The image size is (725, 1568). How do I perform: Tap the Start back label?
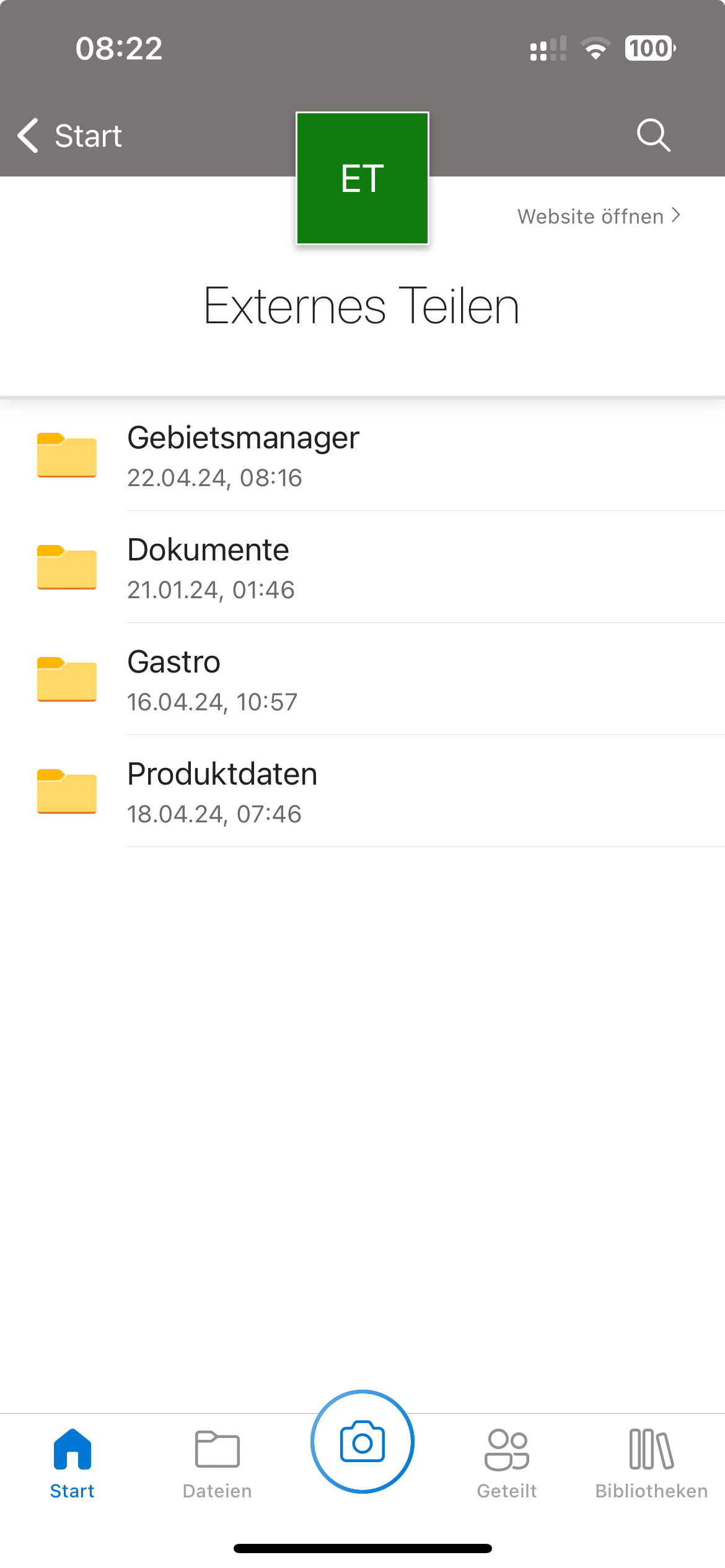click(x=88, y=136)
